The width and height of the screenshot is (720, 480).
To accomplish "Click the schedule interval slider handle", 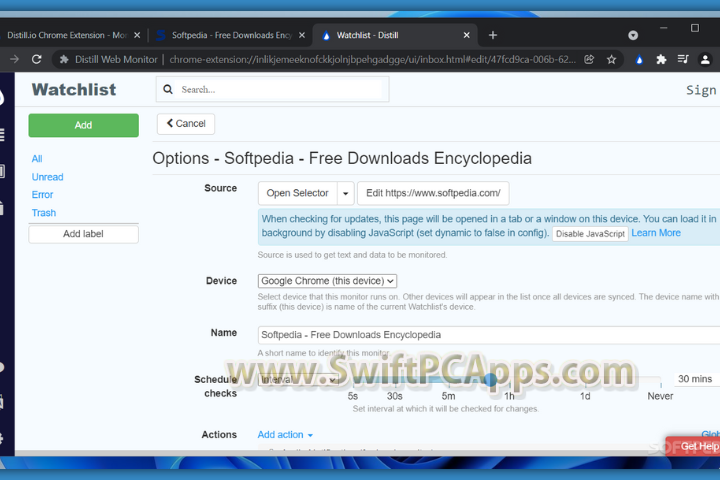I will click(x=490, y=379).
